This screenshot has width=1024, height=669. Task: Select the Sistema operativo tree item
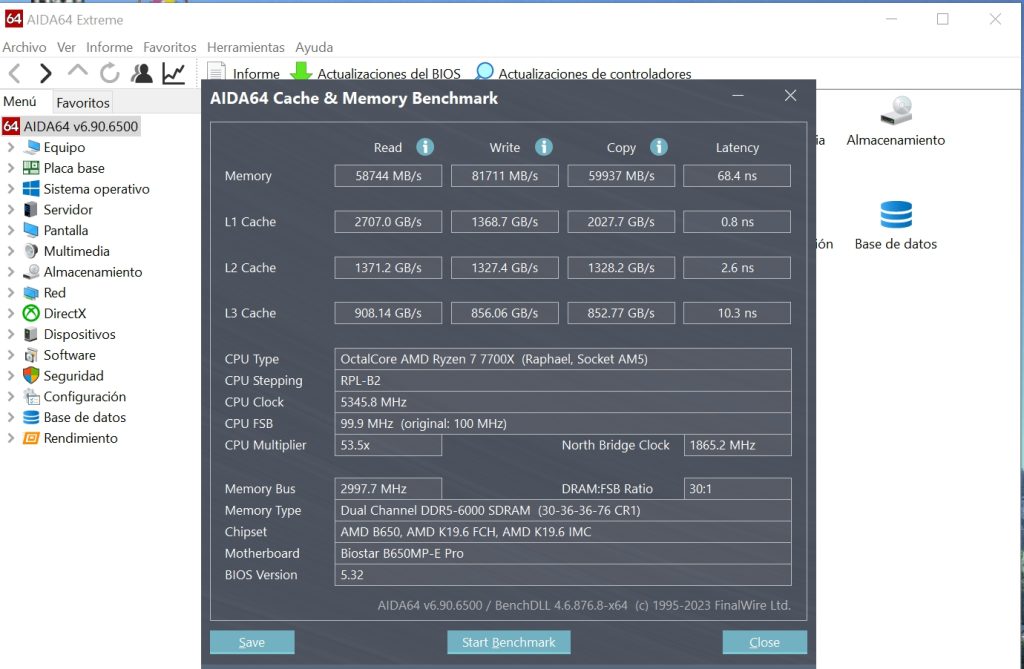pyautogui.click(x=96, y=189)
